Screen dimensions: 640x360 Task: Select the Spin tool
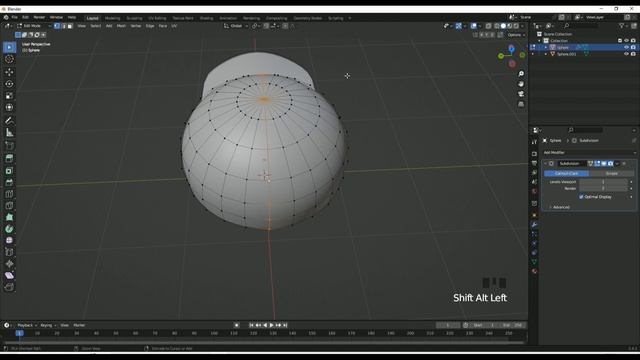click(x=9, y=229)
